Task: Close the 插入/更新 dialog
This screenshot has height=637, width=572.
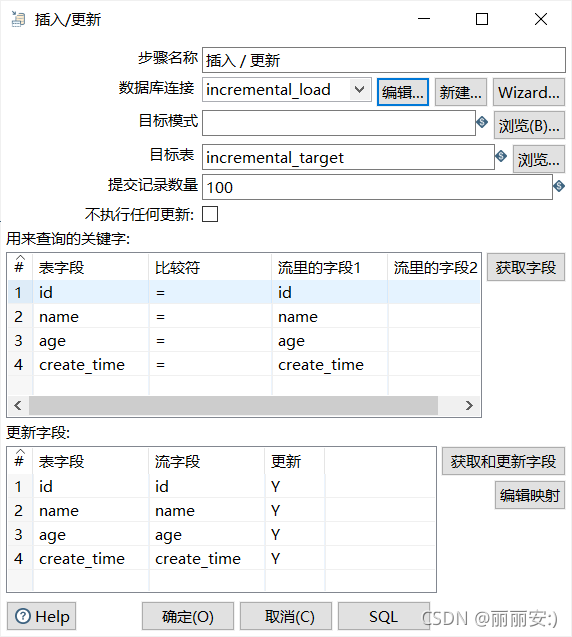Action: [541, 19]
